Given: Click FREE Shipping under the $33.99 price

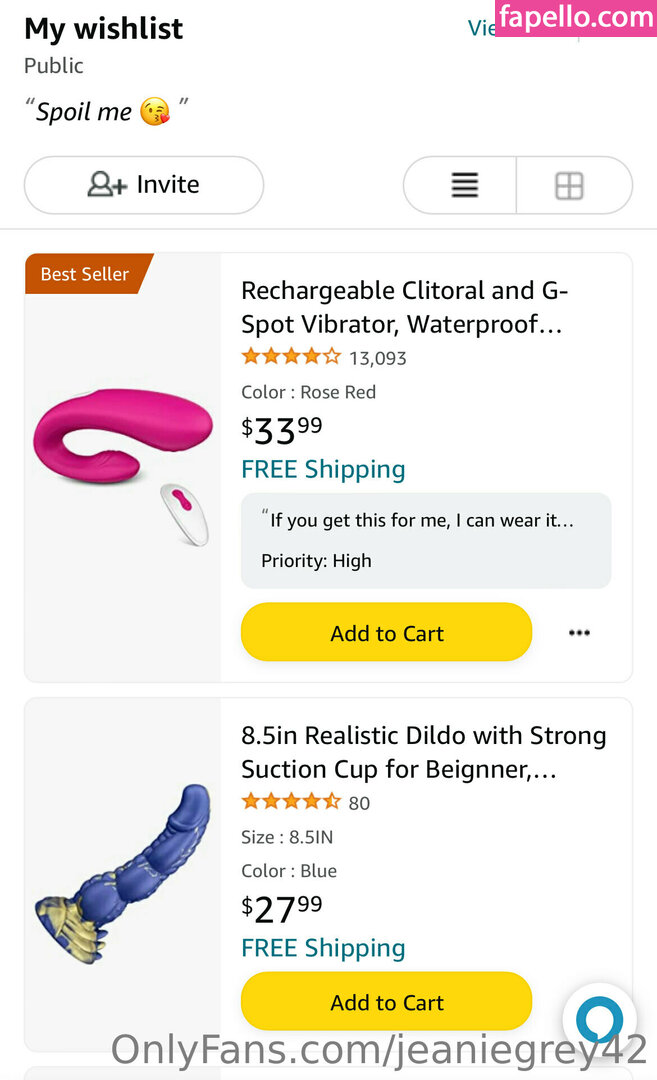Looking at the screenshot, I should click(x=323, y=470).
